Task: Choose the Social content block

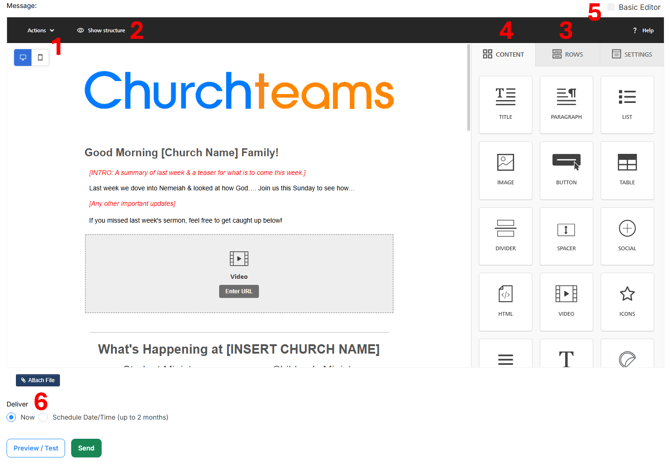Action: click(627, 236)
